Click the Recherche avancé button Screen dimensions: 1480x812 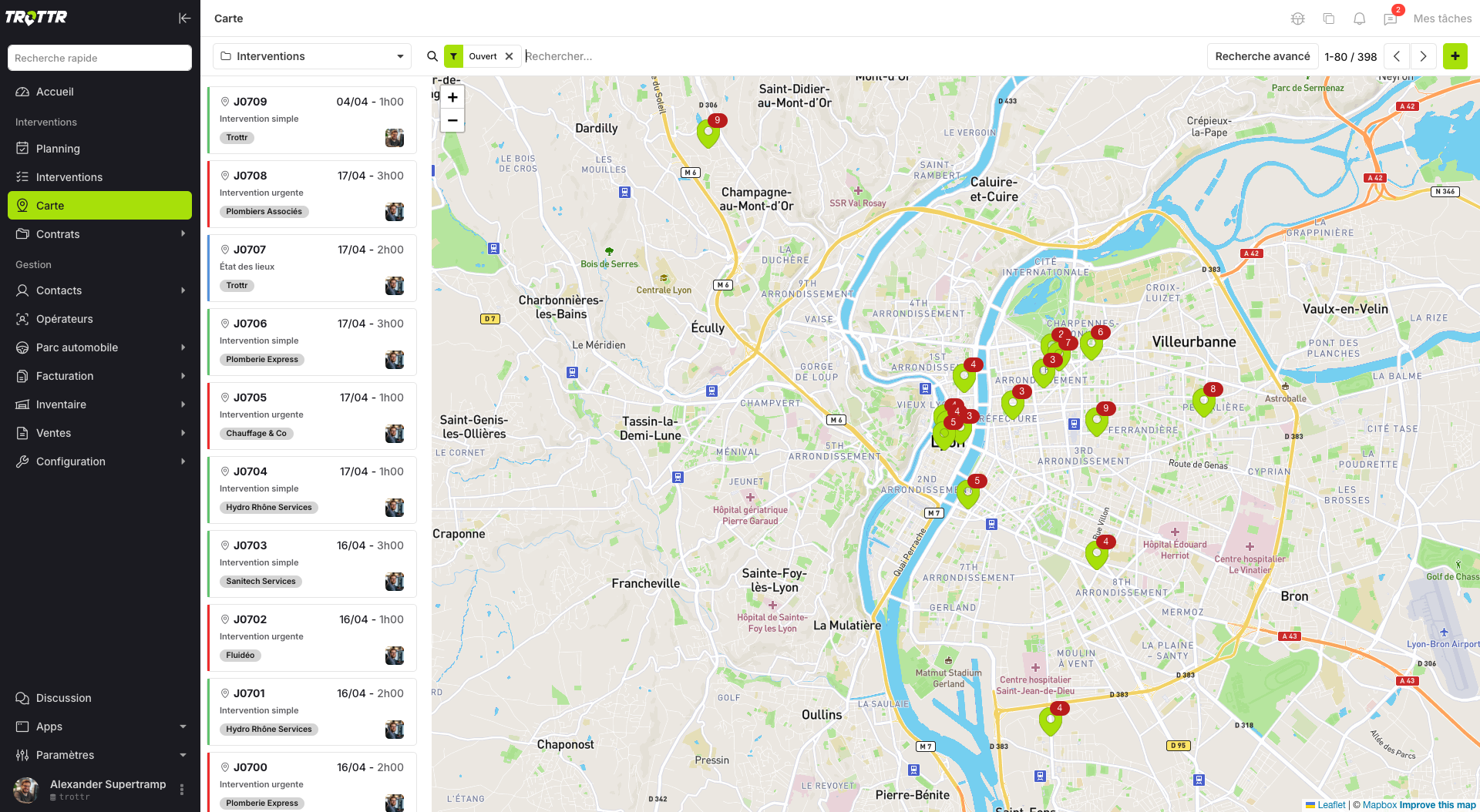pyautogui.click(x=1262, y=56)
